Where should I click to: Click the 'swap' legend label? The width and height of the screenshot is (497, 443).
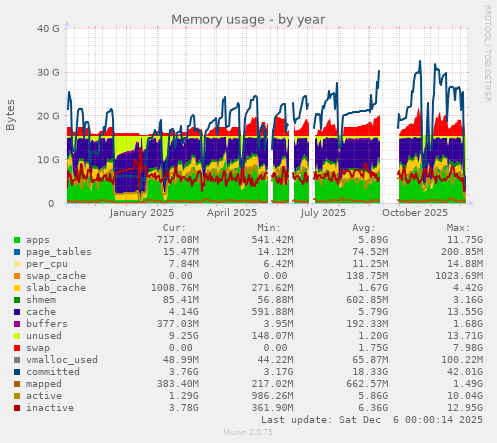point(38,348)
